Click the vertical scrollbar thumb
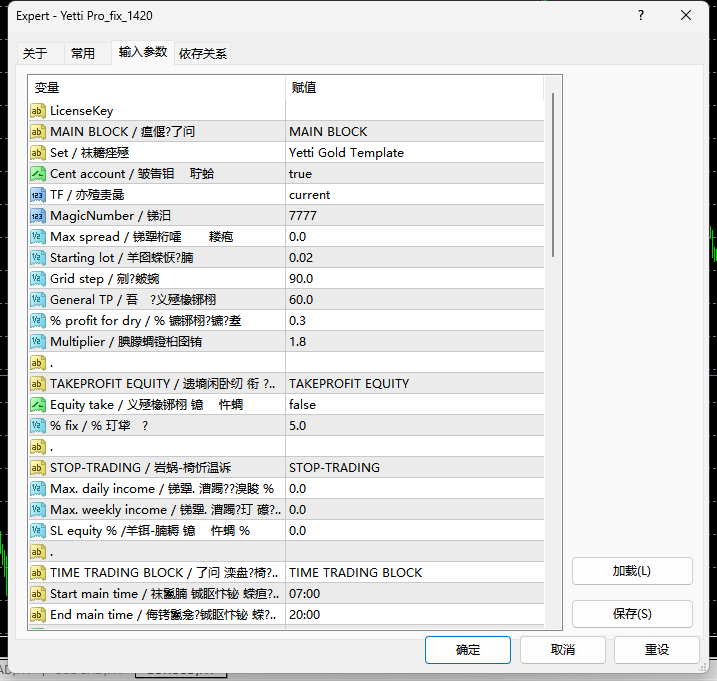 pos(553,175)
